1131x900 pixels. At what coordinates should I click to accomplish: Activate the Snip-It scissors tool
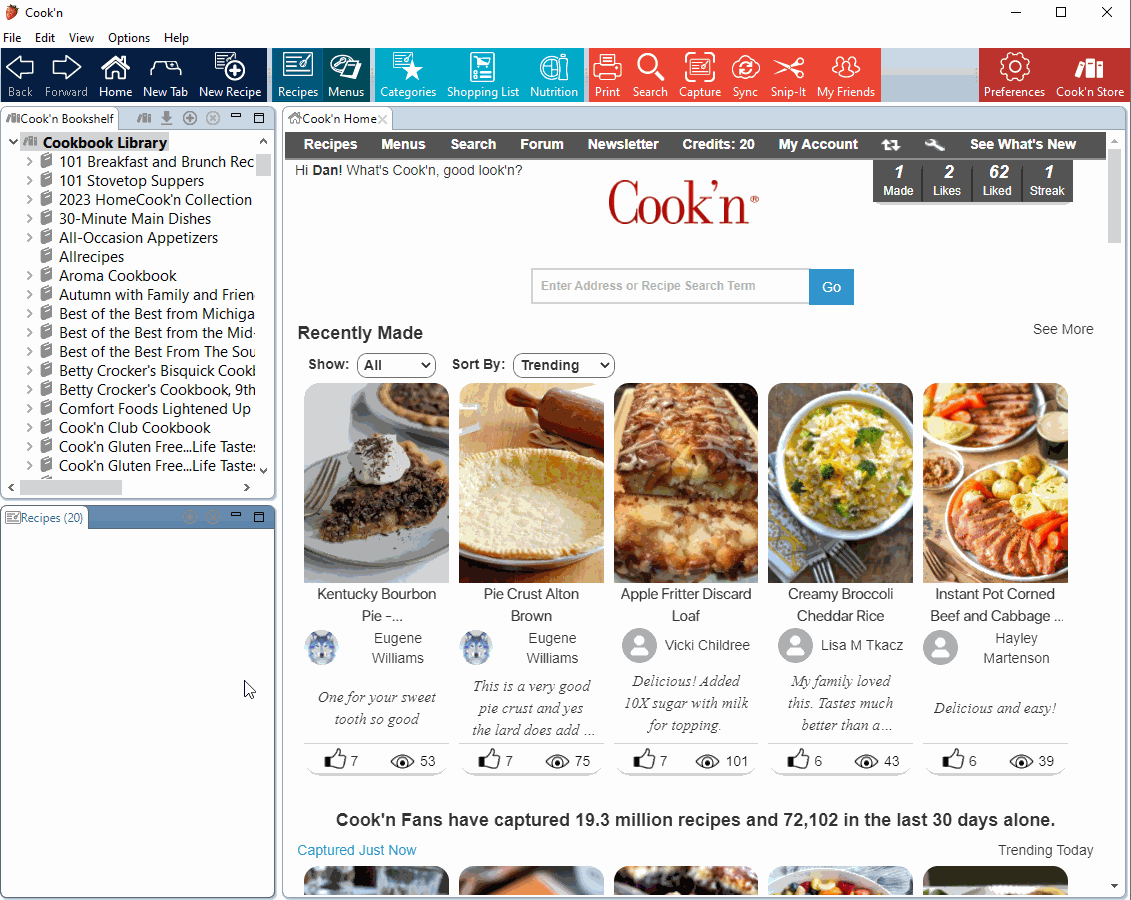[x=788, y=75]
